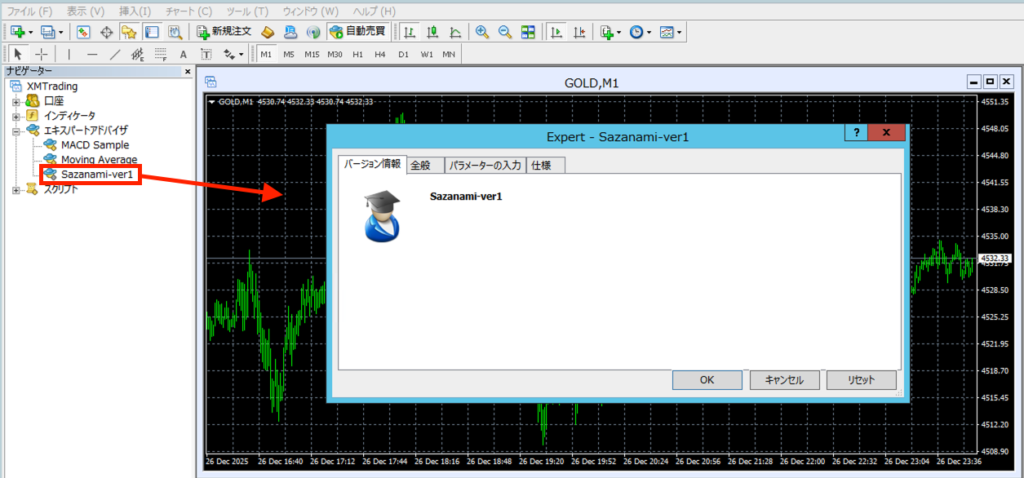Expand the 口座 (Accounts) tree node
Viewport: 1024px width, 478px height.
click(16, 101)
